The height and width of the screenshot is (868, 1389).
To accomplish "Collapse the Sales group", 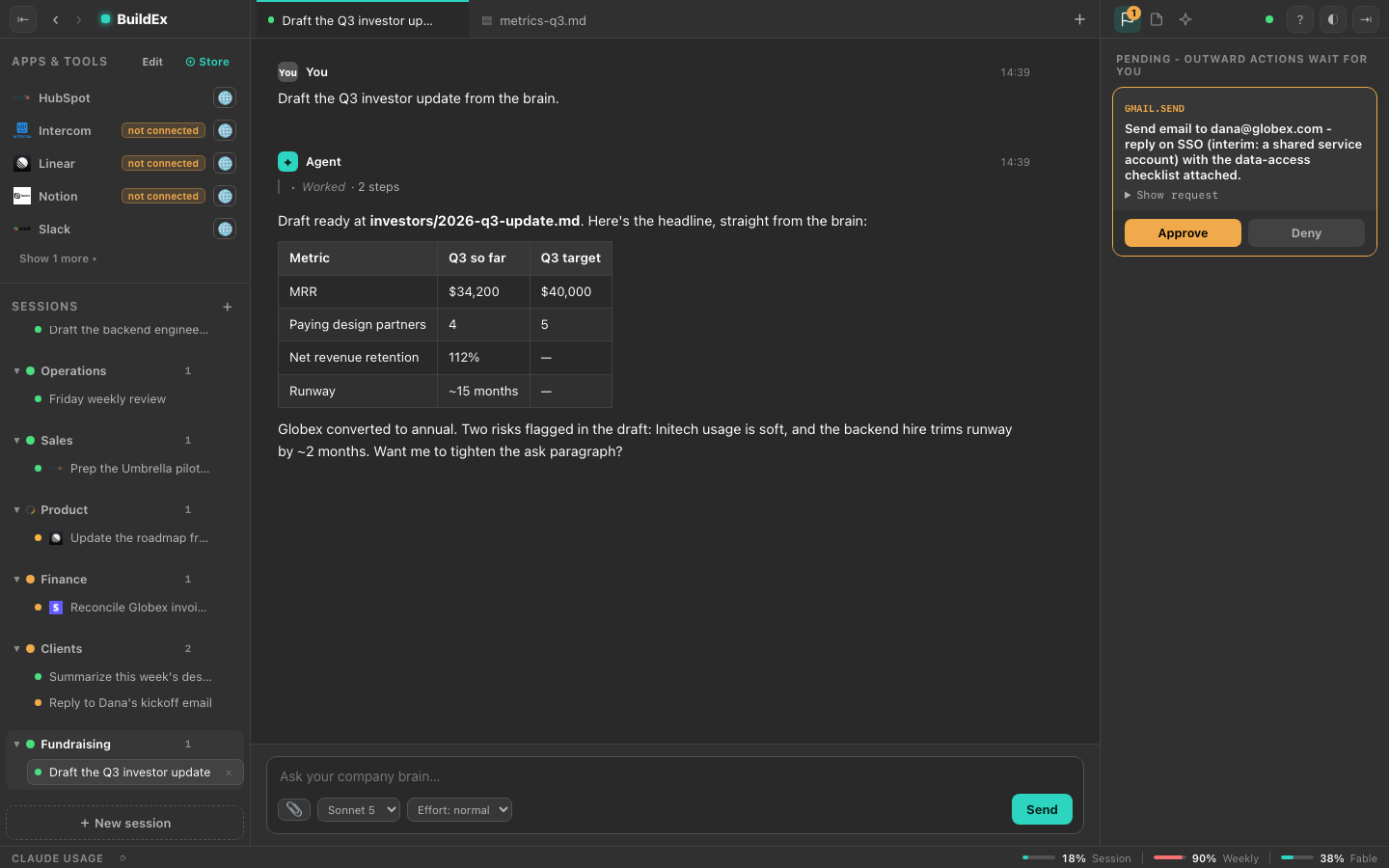I will coord(16,440).
